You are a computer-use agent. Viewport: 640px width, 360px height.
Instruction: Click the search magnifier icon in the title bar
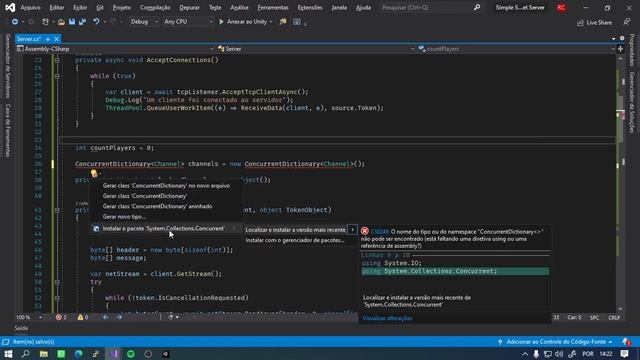(477, 7)
